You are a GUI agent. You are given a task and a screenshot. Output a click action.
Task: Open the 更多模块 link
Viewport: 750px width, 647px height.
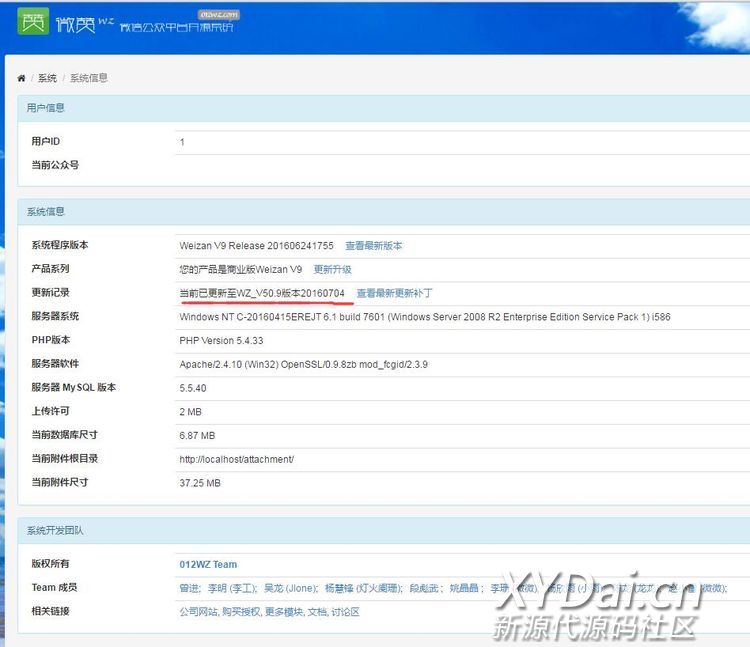[x=284, y=612]
